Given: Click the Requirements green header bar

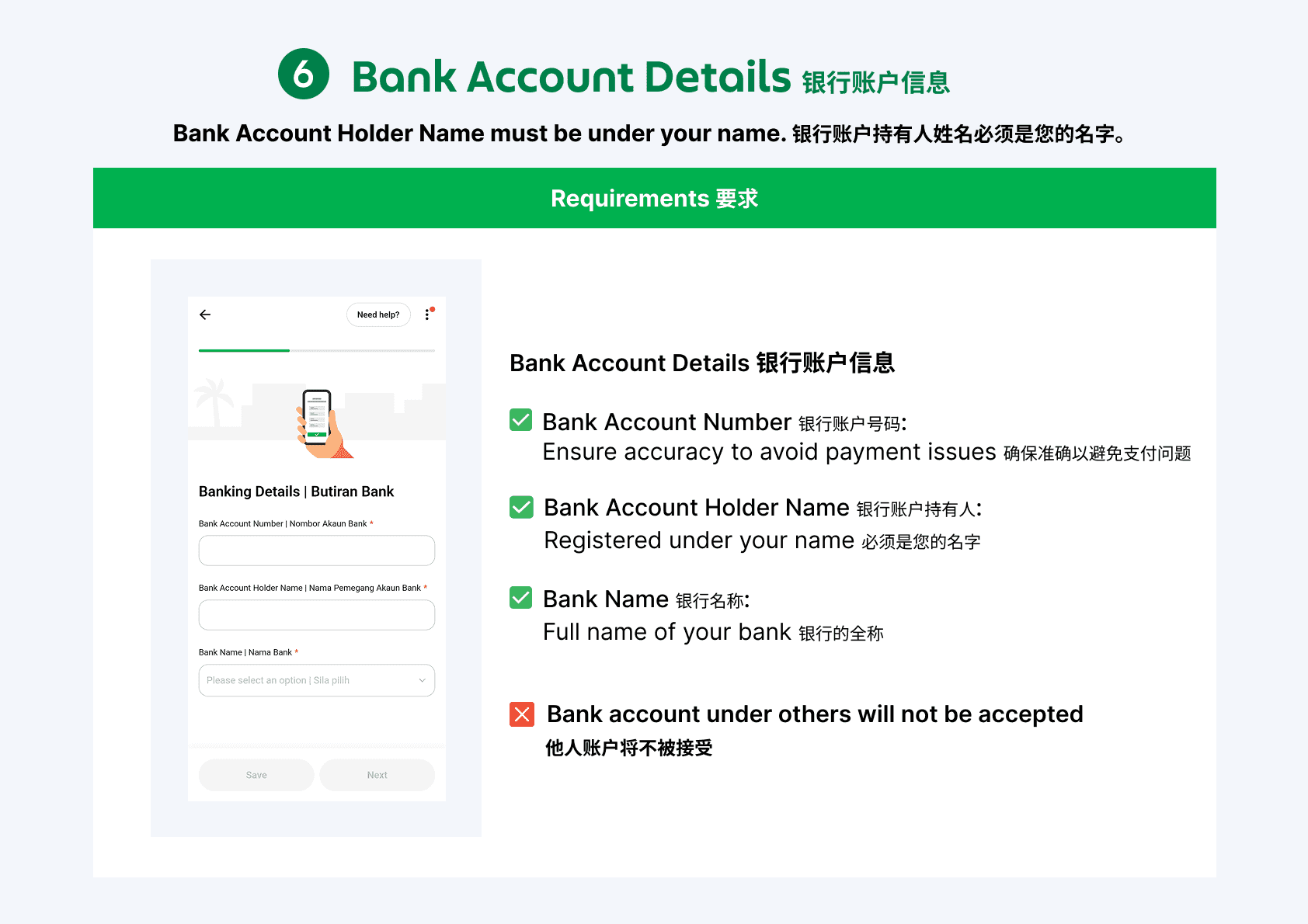Looking at the screenshot, I should tap(655, 198).
